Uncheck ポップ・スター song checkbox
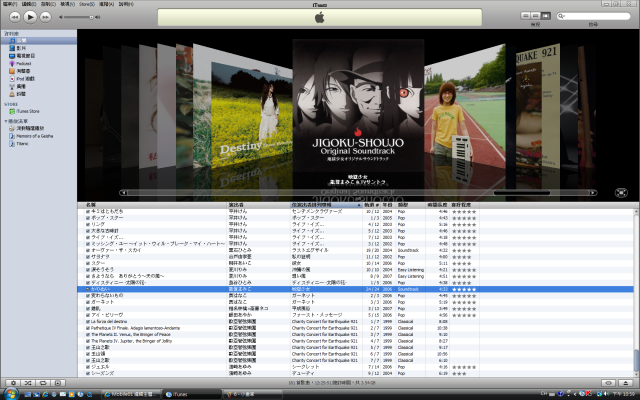This screenshot has width=640, height=400. (88, 218)
